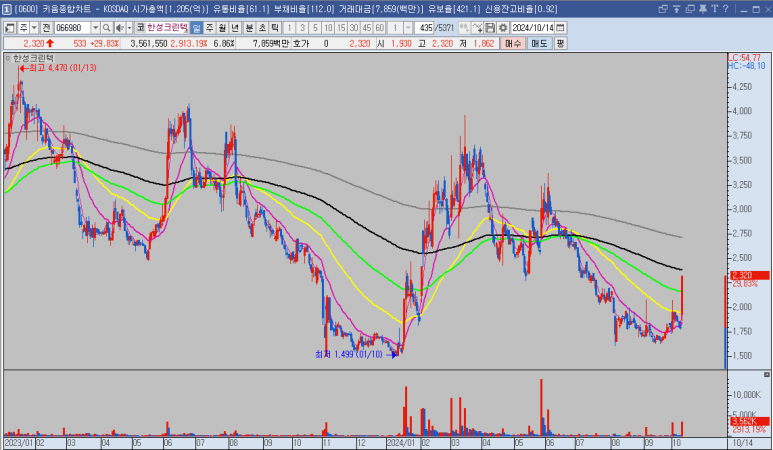This screenshot has width=773, height=450.
Task: Click the title bar duplicate window icon
Action: (x=690, y=9)
